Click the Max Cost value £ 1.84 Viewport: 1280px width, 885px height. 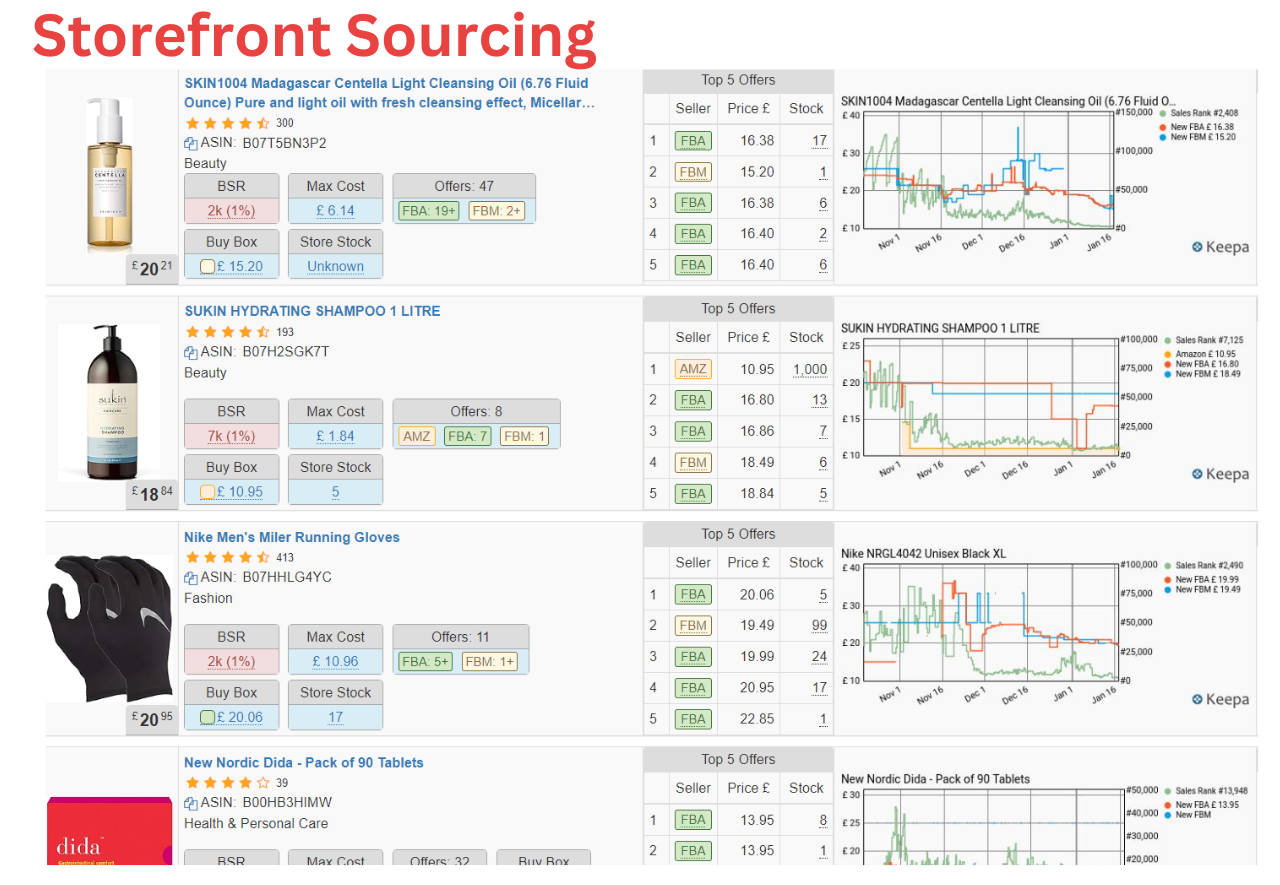(336, 436)
